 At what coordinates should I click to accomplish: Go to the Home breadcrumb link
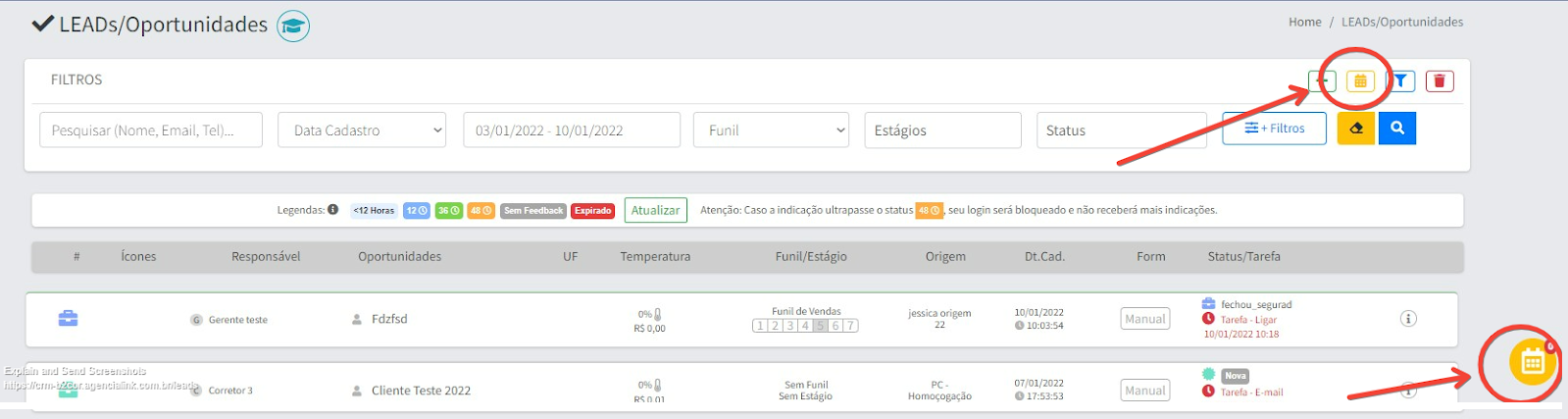[x=1304, y=22]
